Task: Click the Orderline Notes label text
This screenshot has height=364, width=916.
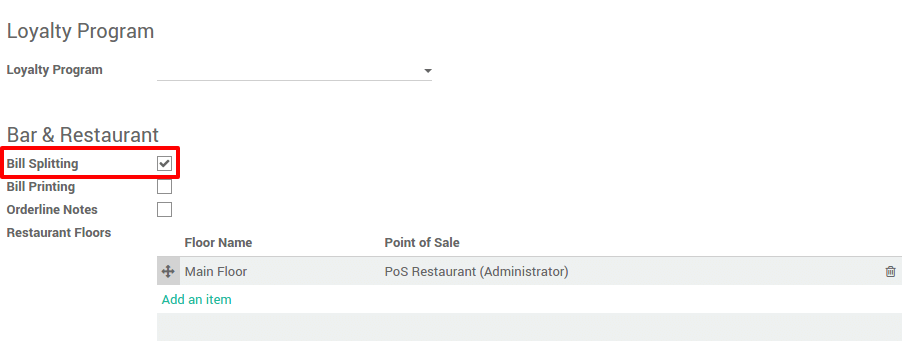Action: click(52, 209)
